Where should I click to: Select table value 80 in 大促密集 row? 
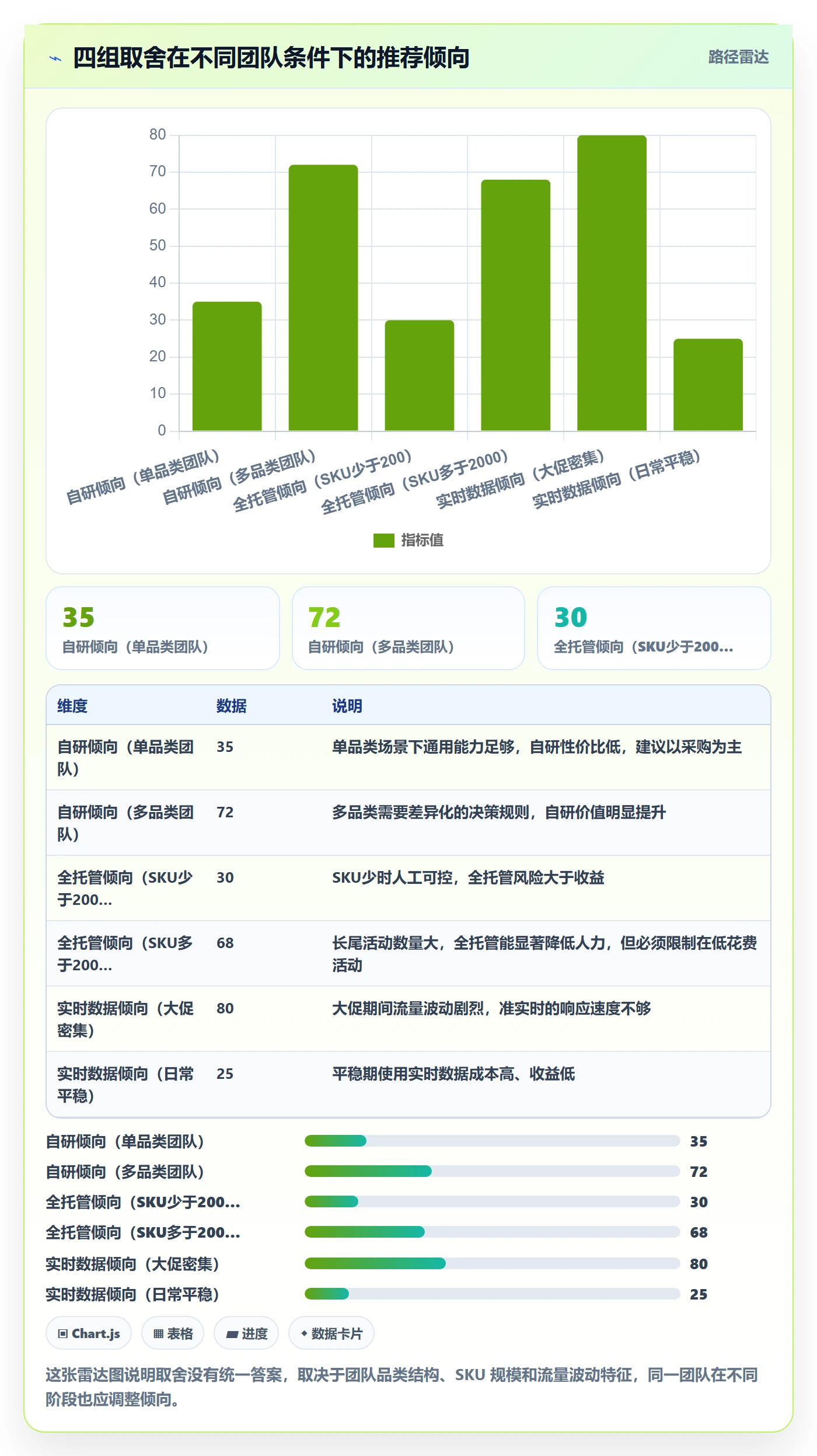(x=225, y=1008)
